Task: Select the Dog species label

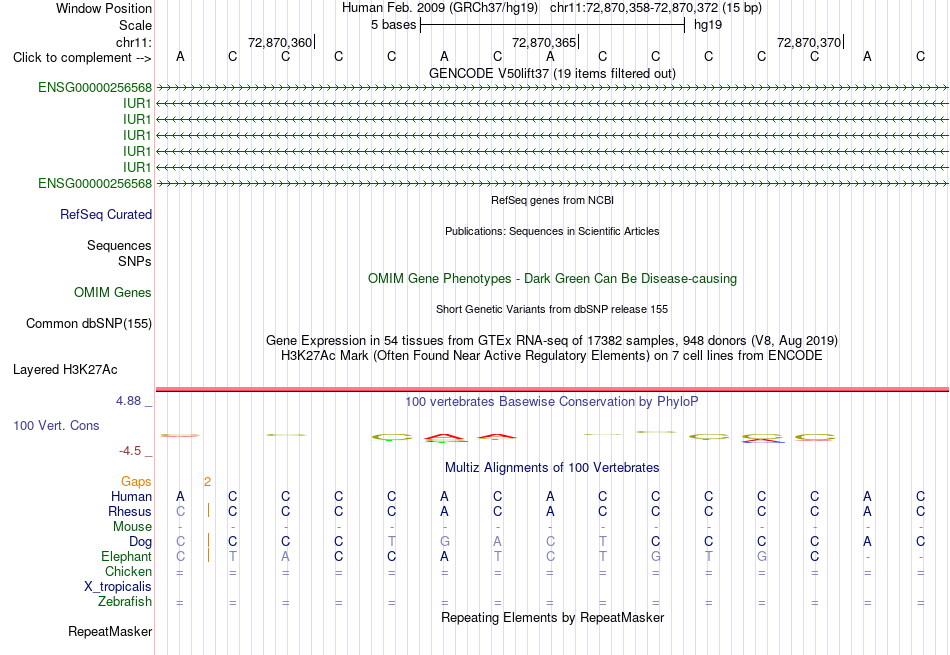Action: [x=141, y=542]
